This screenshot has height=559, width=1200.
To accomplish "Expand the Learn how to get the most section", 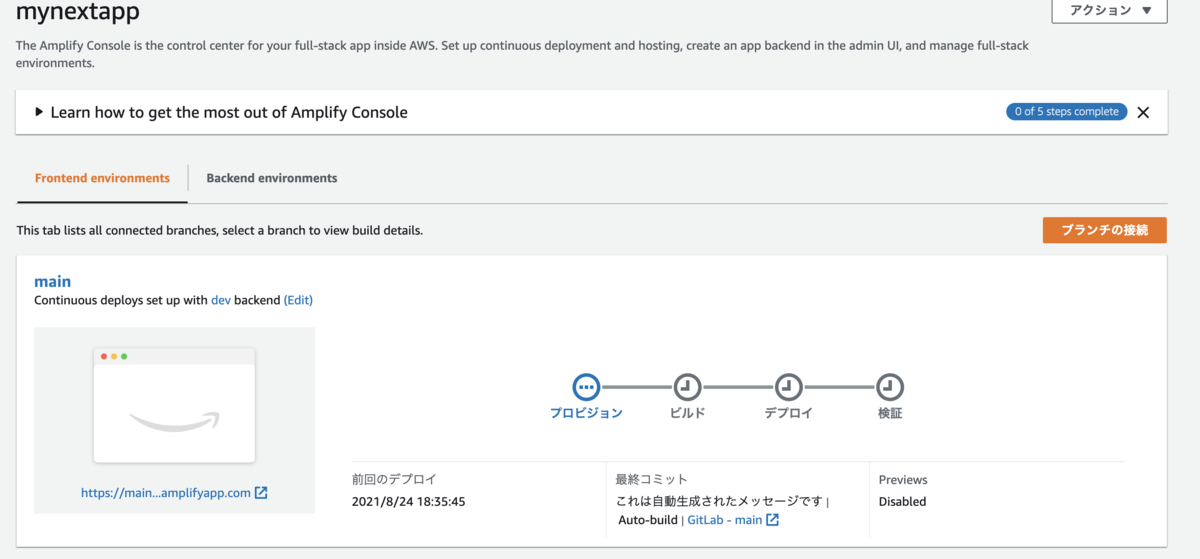I will click(x=39, y=112).
